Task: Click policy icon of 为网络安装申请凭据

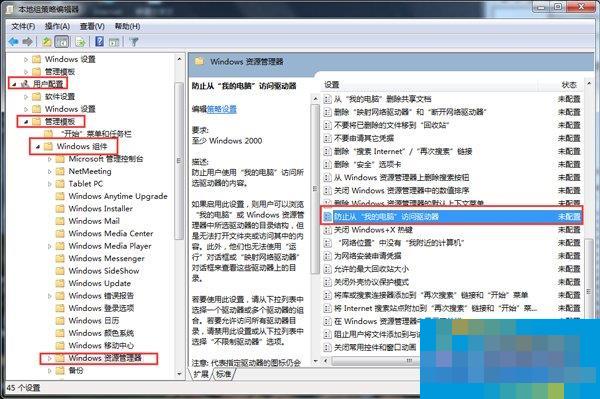Action: coord(327,256)
